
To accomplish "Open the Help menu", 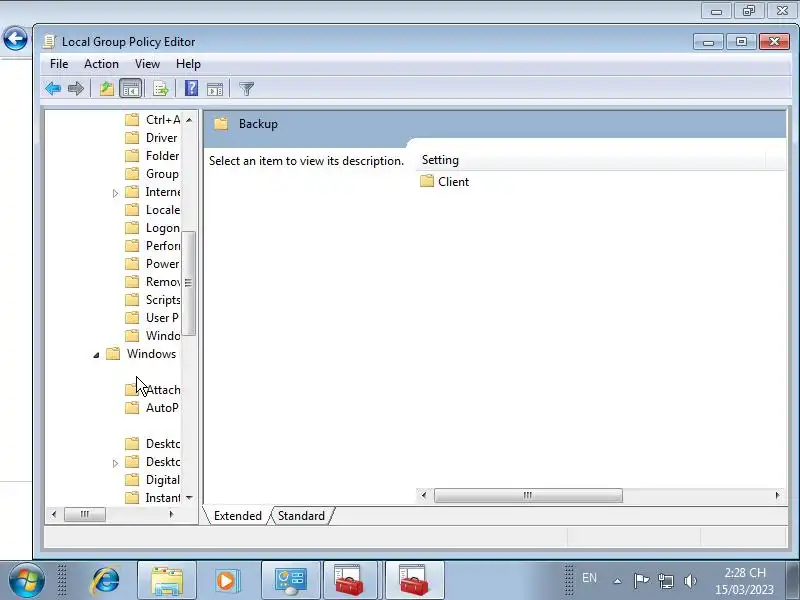I will point(188,64).
